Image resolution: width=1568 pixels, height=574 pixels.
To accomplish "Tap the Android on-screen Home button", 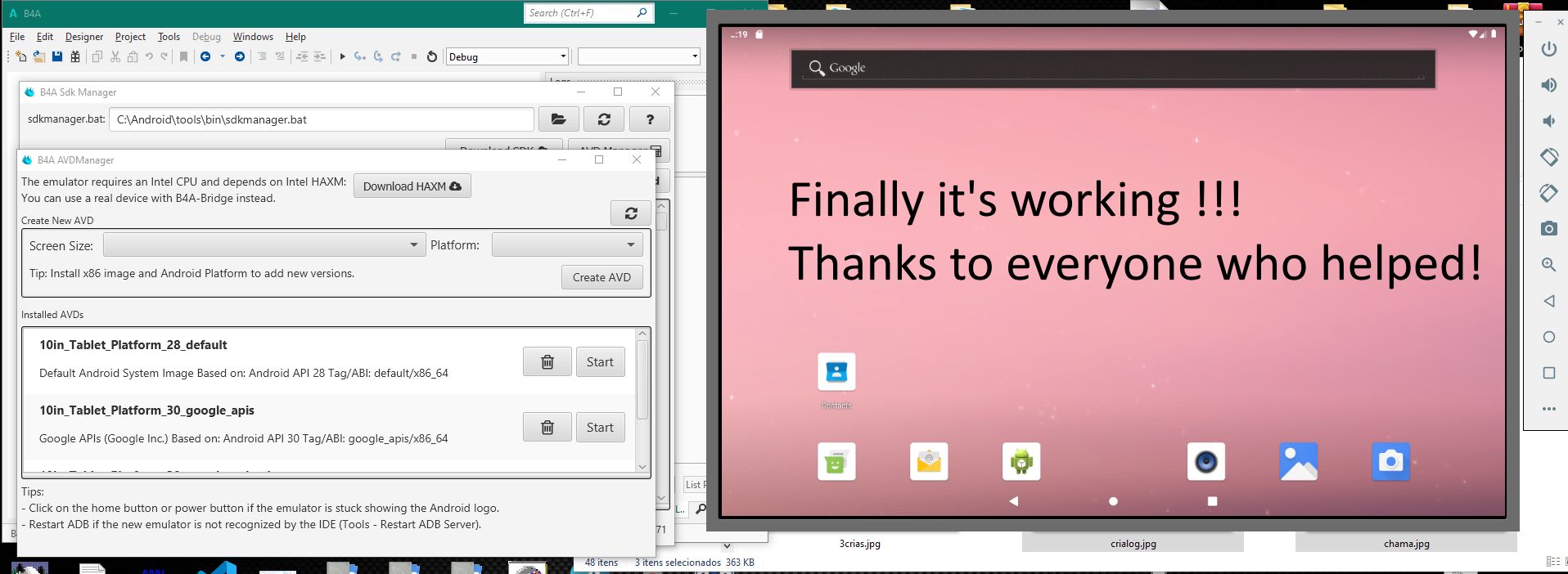I will (1113, 501).
